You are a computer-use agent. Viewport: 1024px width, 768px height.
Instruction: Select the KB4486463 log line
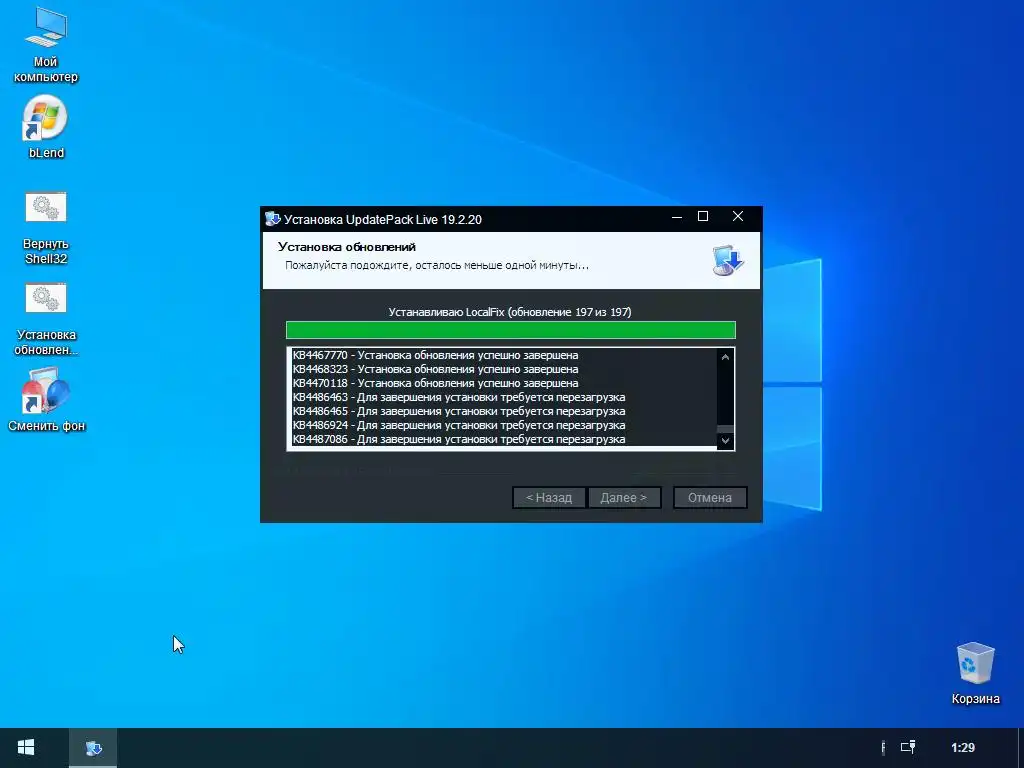pyautogui.click(x=459, y=397)
